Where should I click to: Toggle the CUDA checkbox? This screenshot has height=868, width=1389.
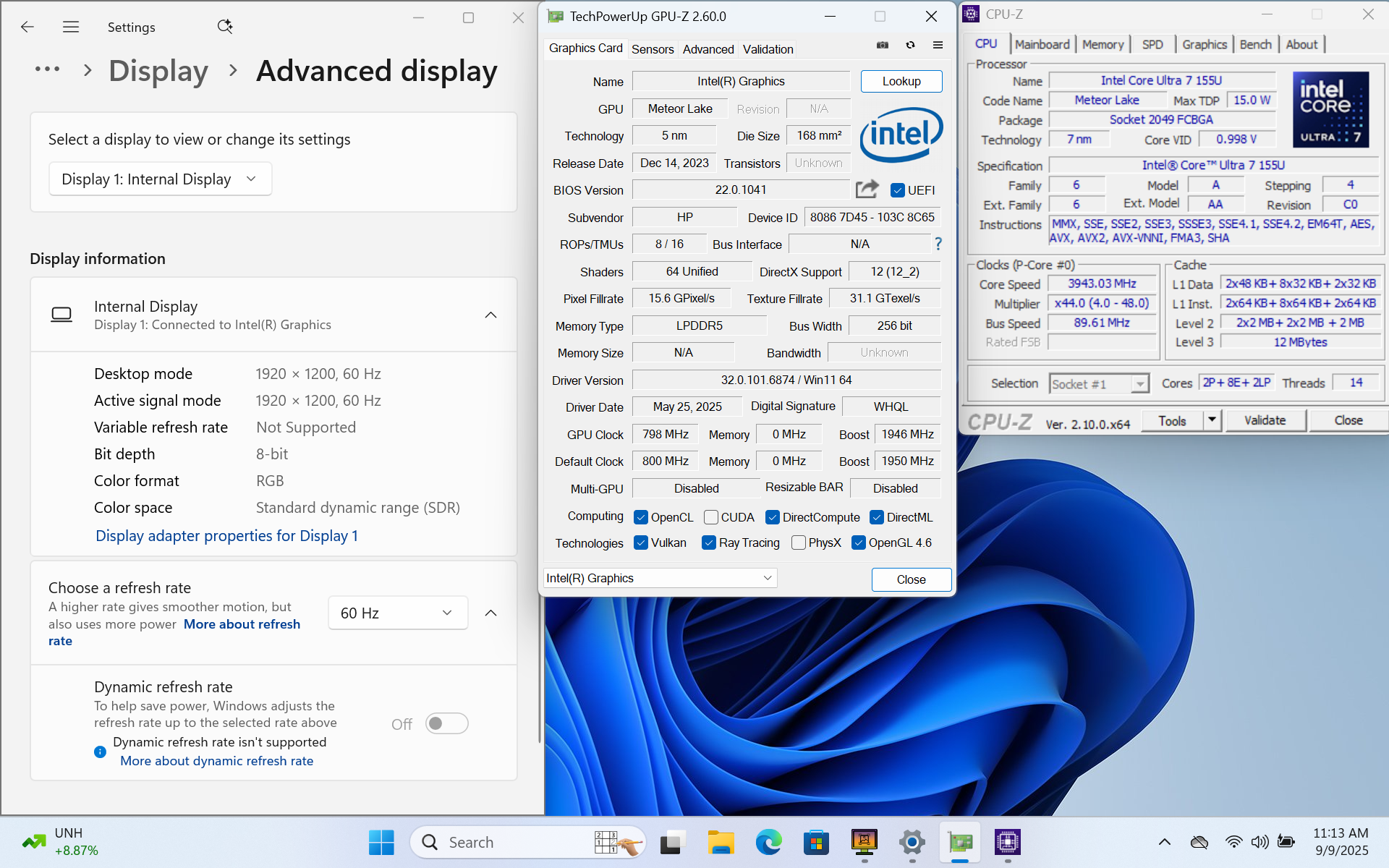711,517
